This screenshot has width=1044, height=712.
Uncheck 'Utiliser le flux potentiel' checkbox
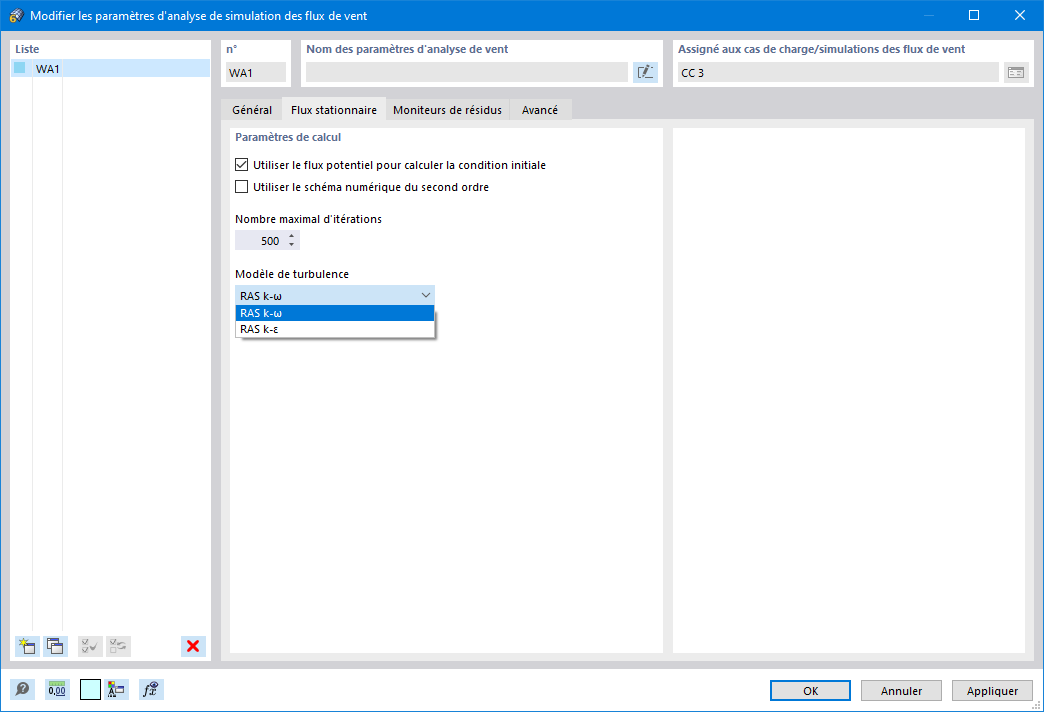click(242, 165)
